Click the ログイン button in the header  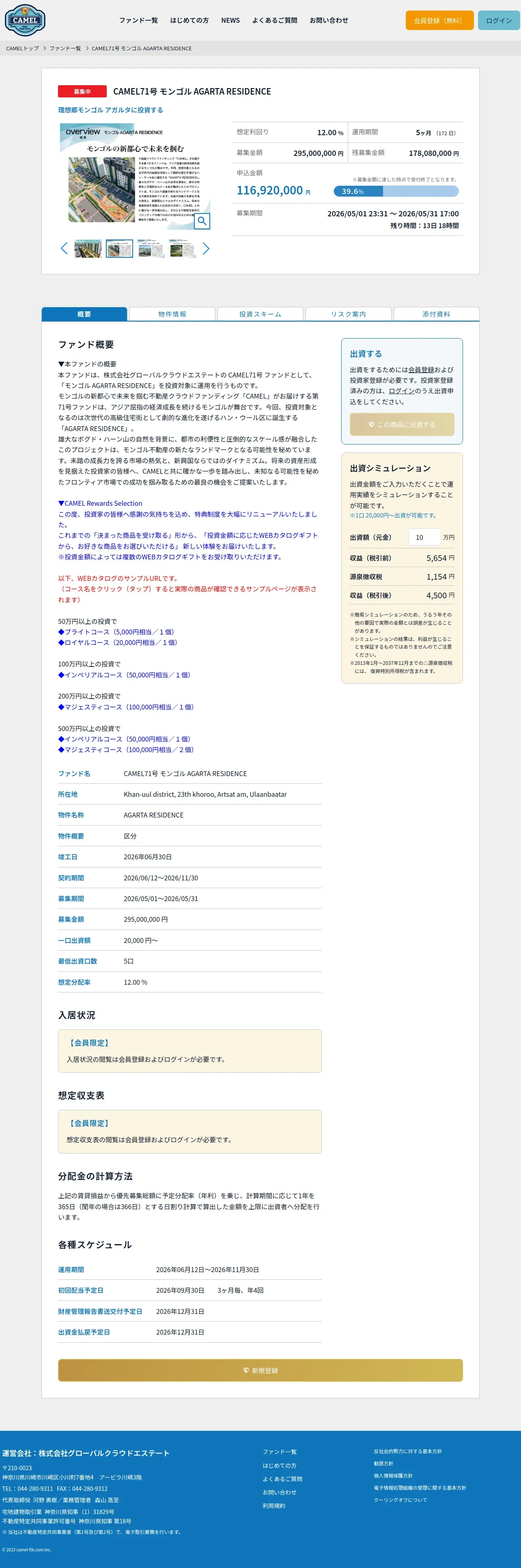coord(498,20)
